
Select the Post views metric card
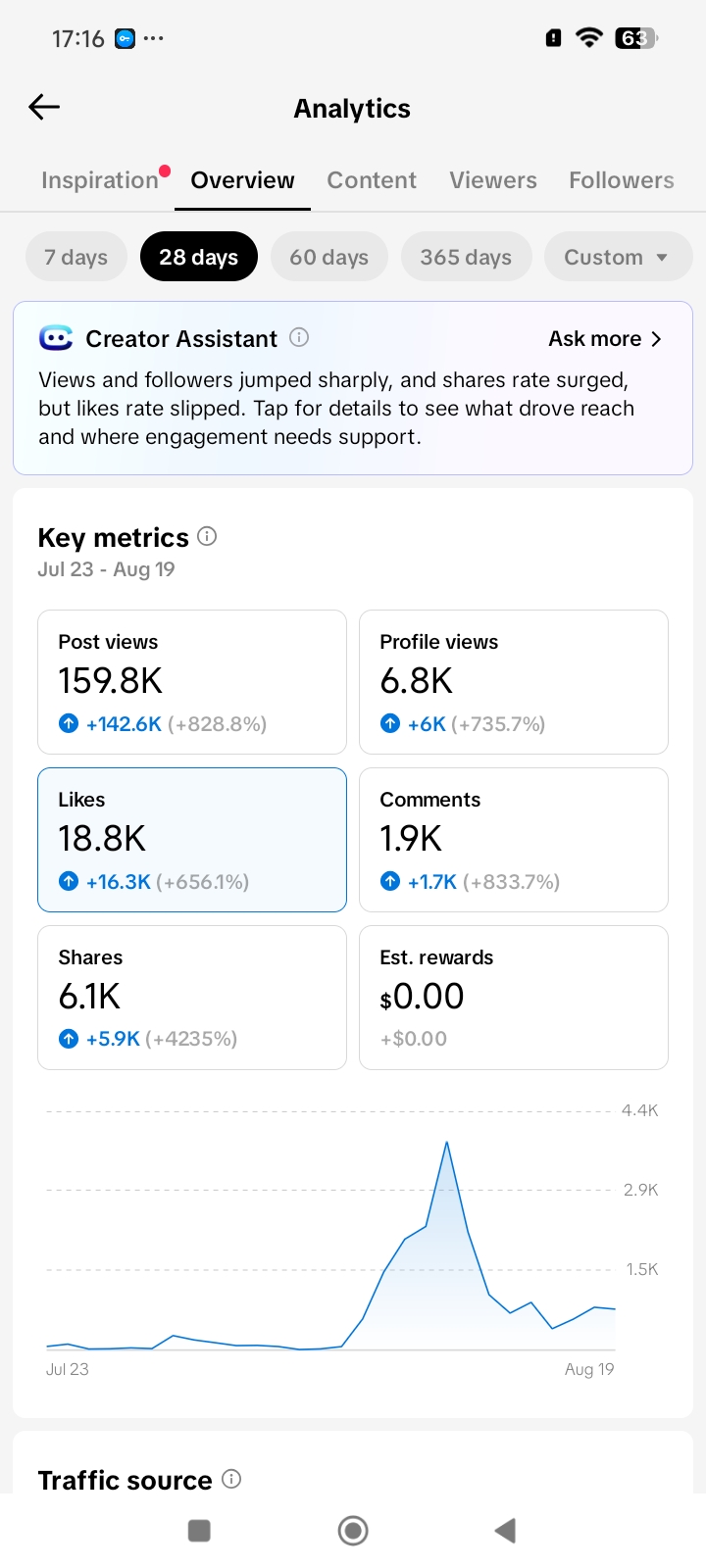pyautogui.click(x=192, y=682)
